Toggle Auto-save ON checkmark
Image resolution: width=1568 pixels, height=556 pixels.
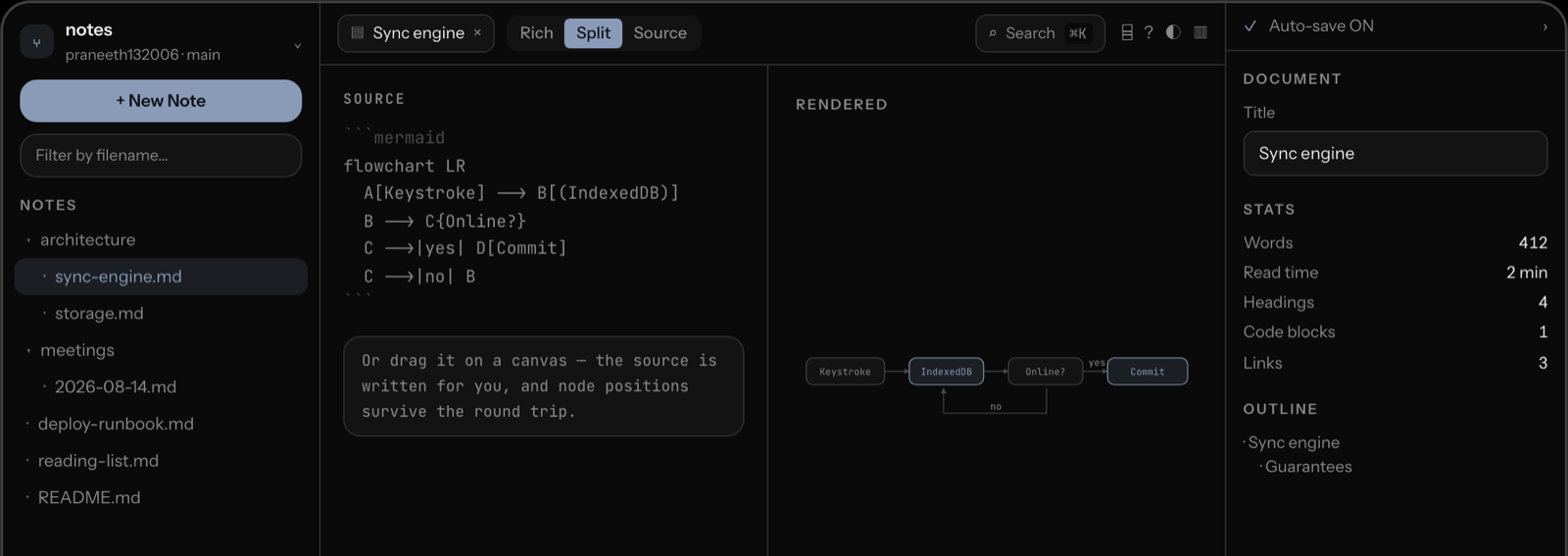(1250, 26)
